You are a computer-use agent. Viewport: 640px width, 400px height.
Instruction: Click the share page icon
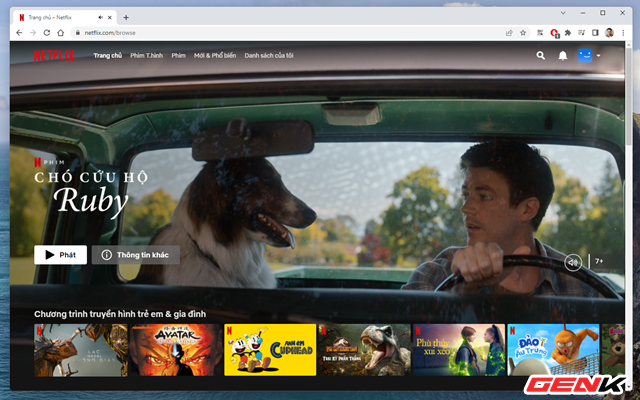click(x=509, y=33)
